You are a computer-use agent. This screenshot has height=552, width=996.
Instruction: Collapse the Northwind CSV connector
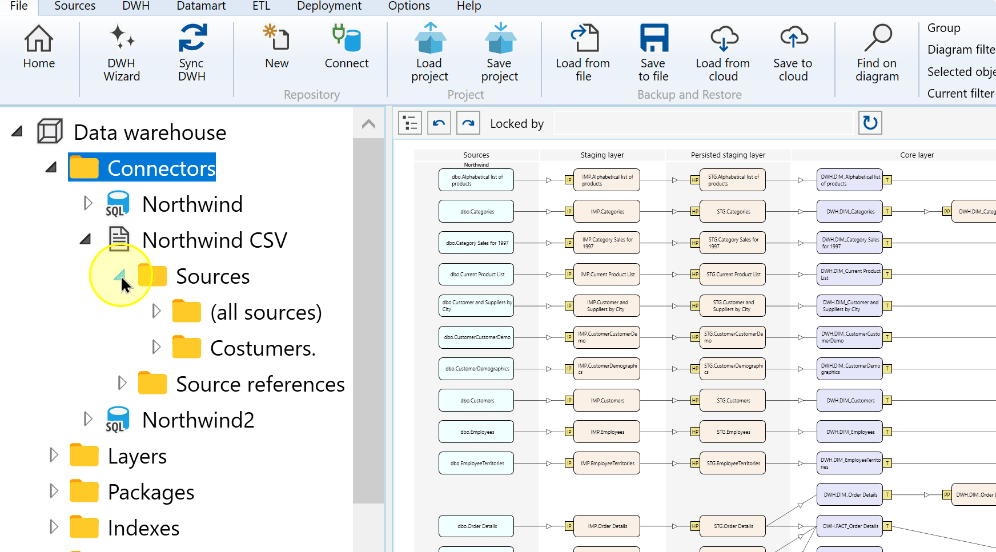pos(85,239)
